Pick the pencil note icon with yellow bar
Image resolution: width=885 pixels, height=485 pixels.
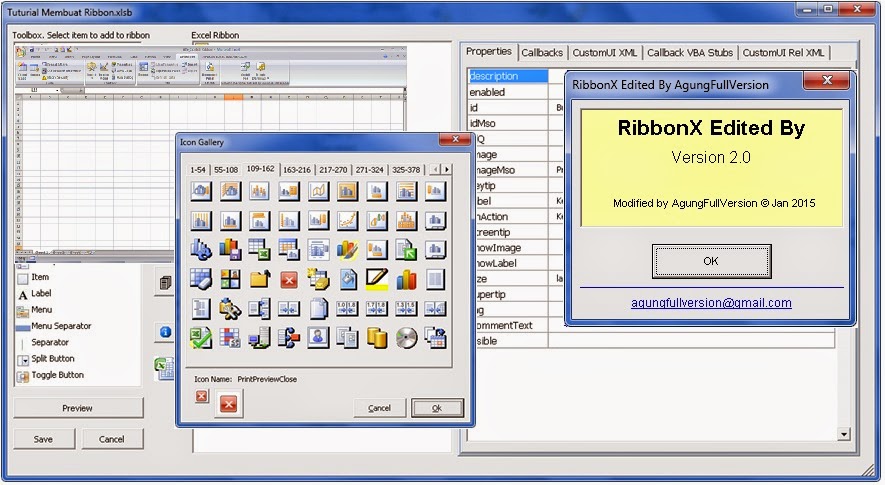pyautogui.click(x=377, y=279)
